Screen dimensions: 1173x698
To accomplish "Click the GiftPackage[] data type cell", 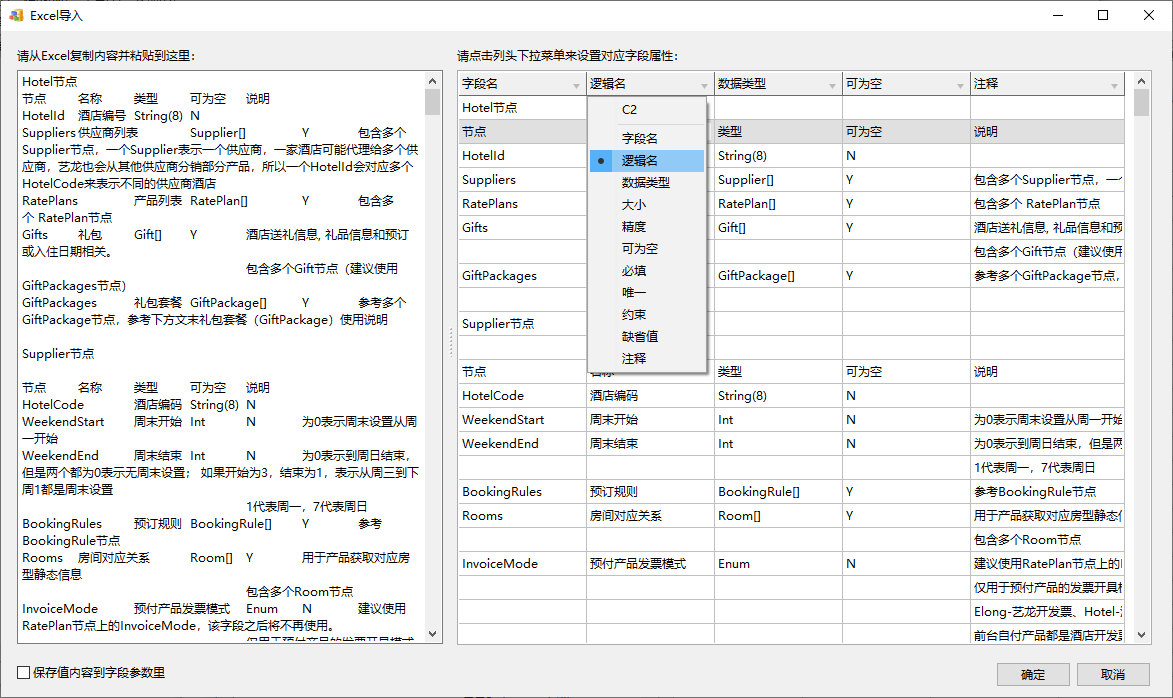I will click(x=778, y=275).
